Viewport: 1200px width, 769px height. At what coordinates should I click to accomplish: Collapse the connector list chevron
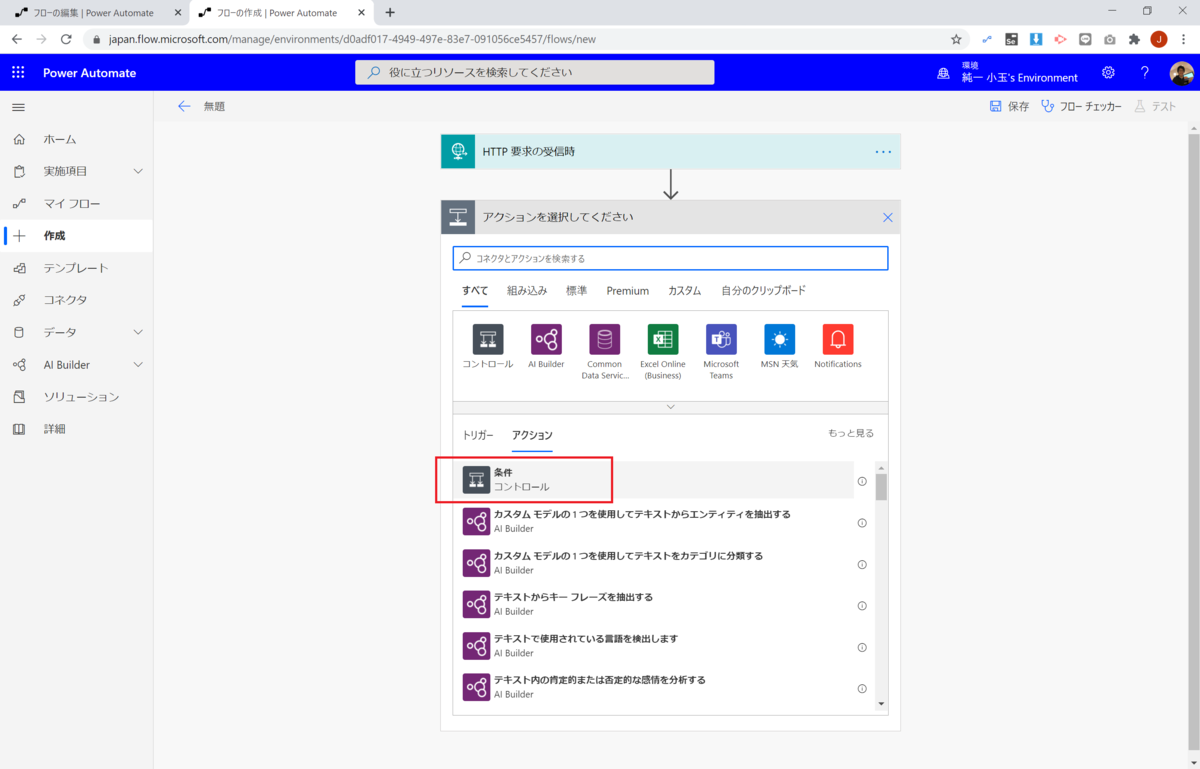click(x=670, y=407)
